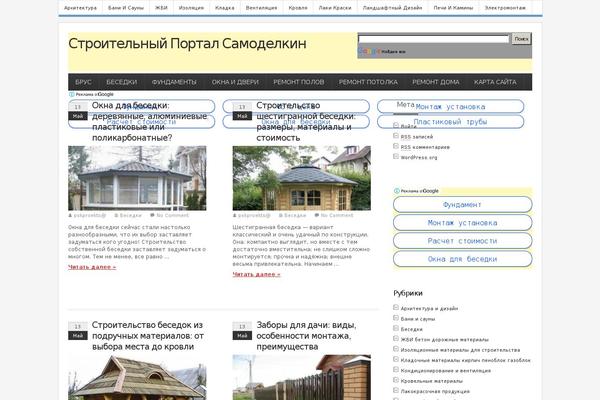The height and width of the screenshot is (400, 600).
Task: Open article Заборы для дачи: виды
Action: tap(306, 336)
